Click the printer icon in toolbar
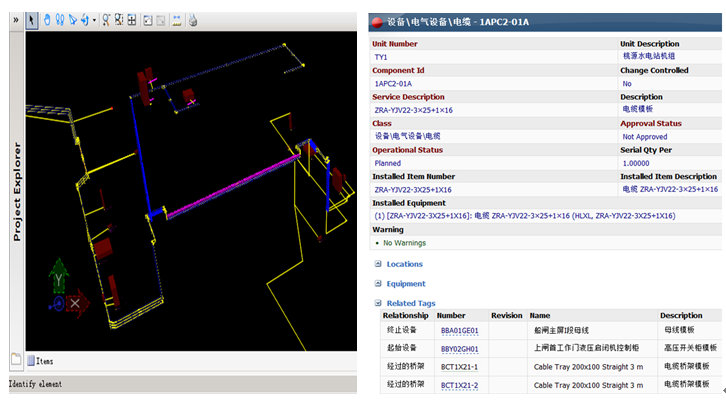Screen dimensions: 726x406 [x=193, y=19]
